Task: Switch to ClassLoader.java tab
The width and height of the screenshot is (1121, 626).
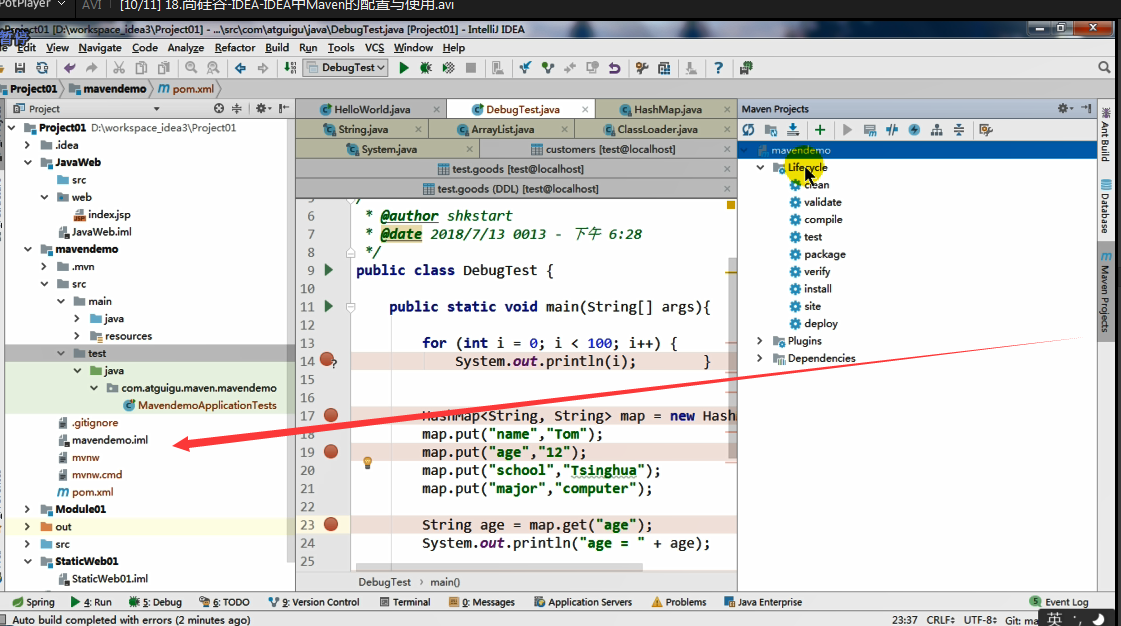Action: pos(657,129)
